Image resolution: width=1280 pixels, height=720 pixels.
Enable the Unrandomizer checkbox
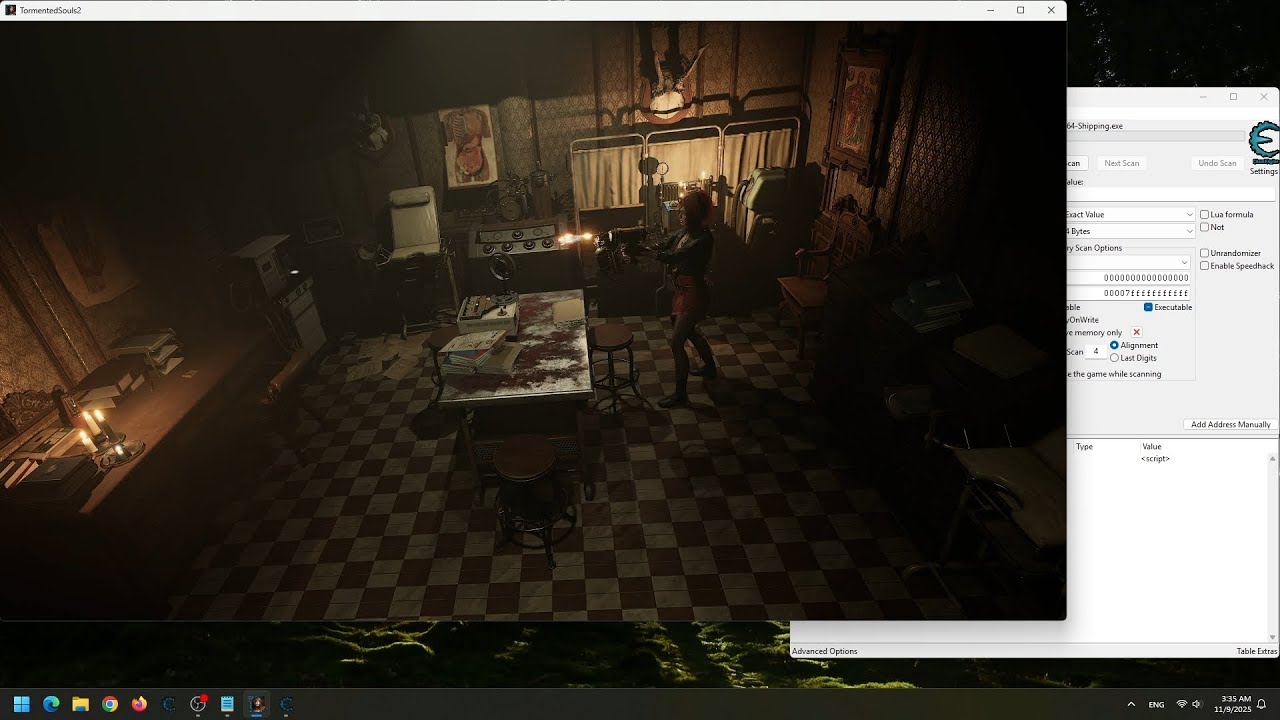tap(1204, 253)
